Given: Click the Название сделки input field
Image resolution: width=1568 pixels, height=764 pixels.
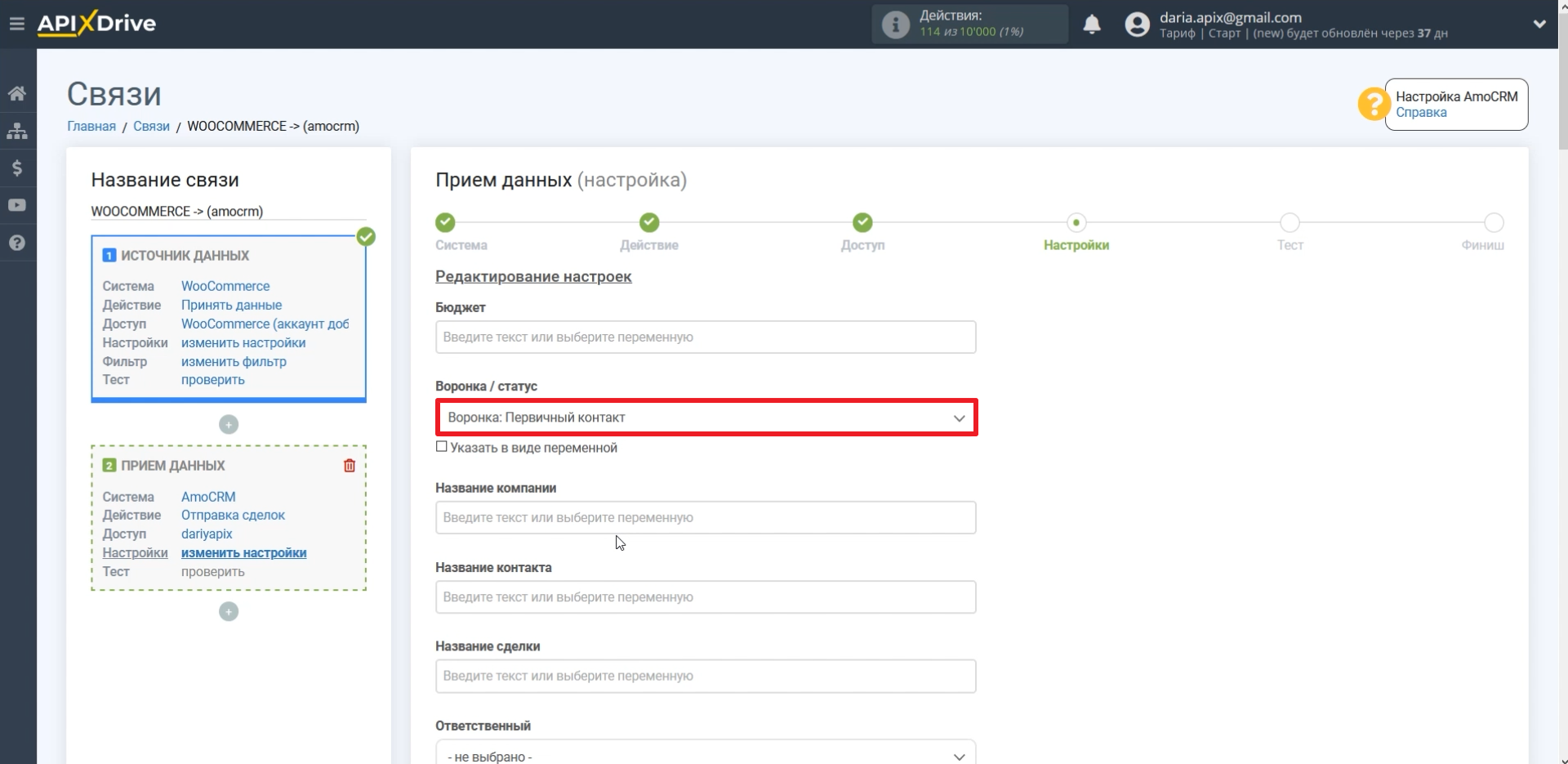Looking at the screenshot, I should (x=706, y=677).
